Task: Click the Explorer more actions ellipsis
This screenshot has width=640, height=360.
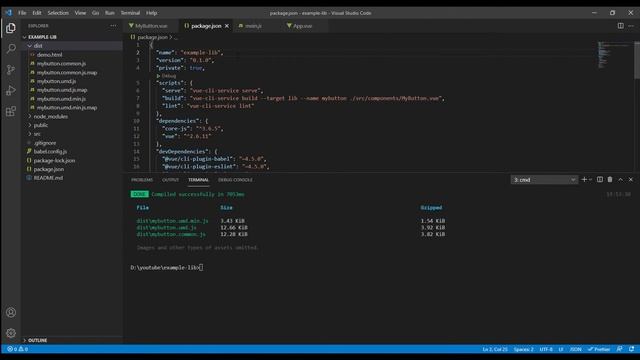Action: pyautogui.click(x=113, y=26)
